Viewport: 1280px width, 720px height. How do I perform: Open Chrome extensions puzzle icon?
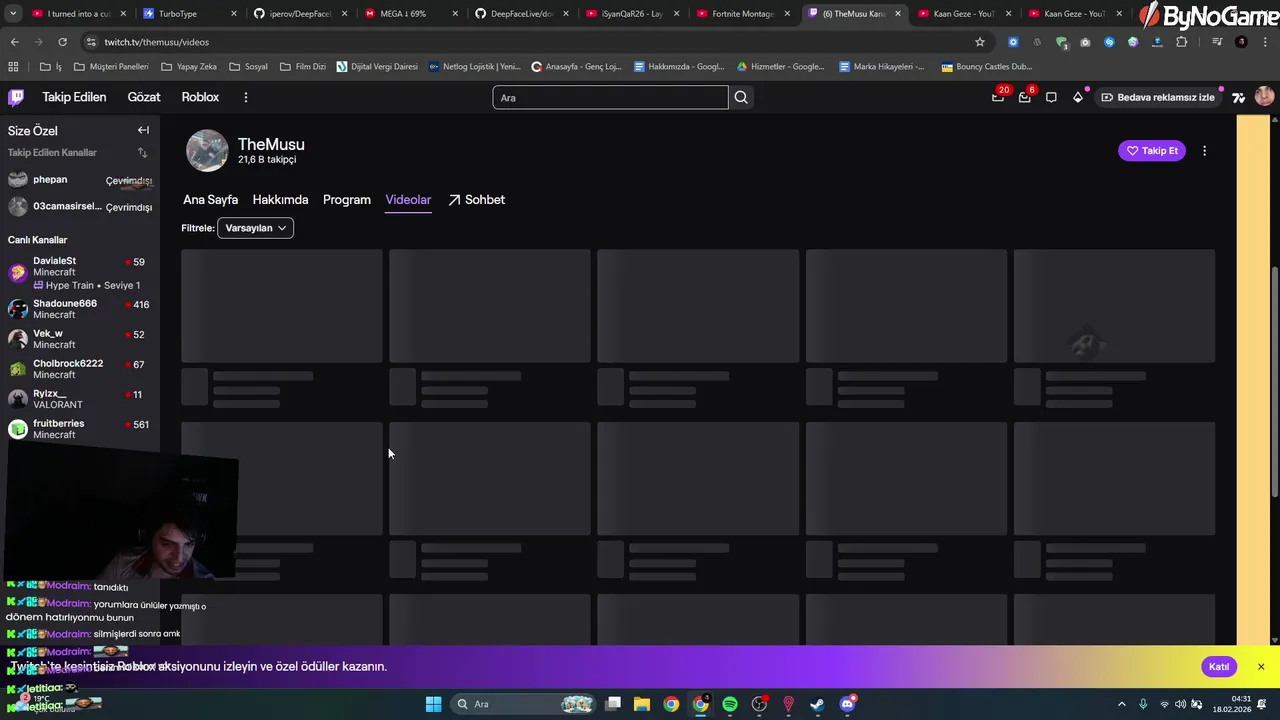pos(1181,42)
